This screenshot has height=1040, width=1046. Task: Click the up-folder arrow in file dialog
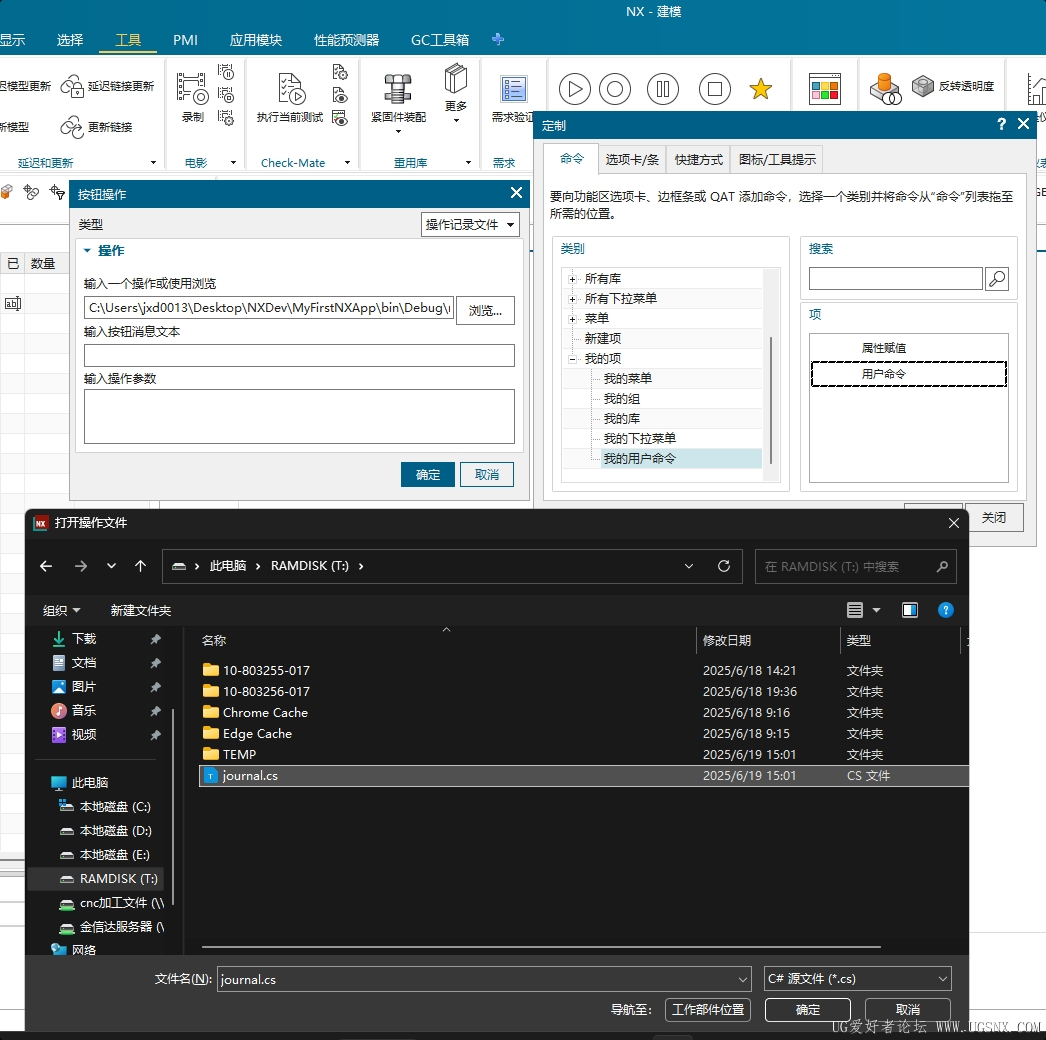(x=140, y=566)
